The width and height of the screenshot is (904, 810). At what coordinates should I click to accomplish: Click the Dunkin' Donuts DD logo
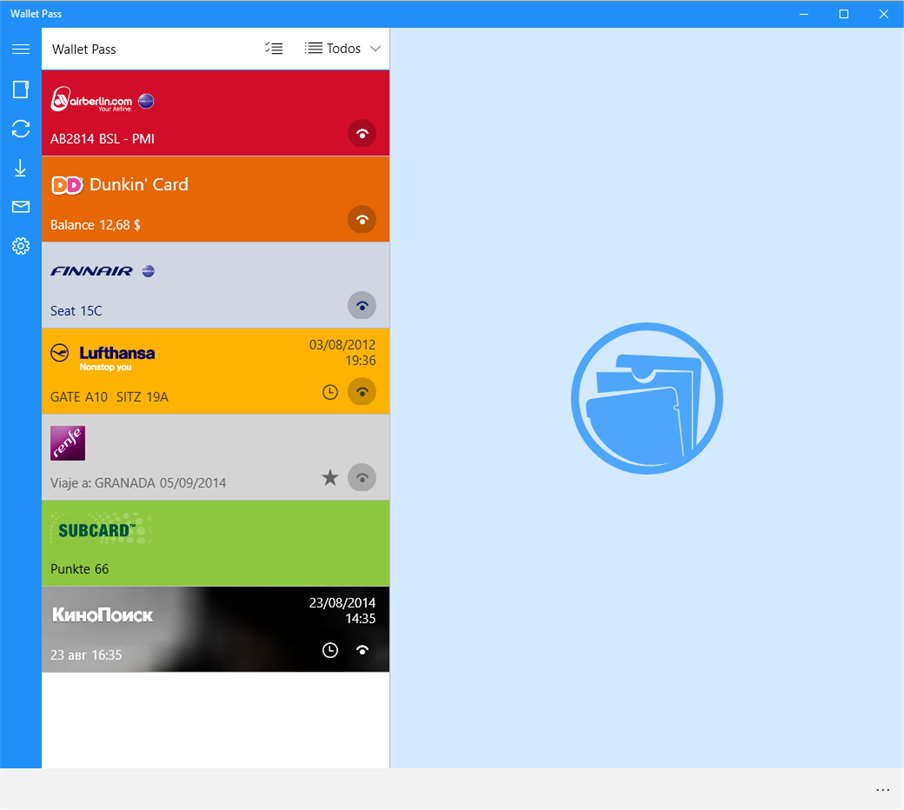click(67, 185)
